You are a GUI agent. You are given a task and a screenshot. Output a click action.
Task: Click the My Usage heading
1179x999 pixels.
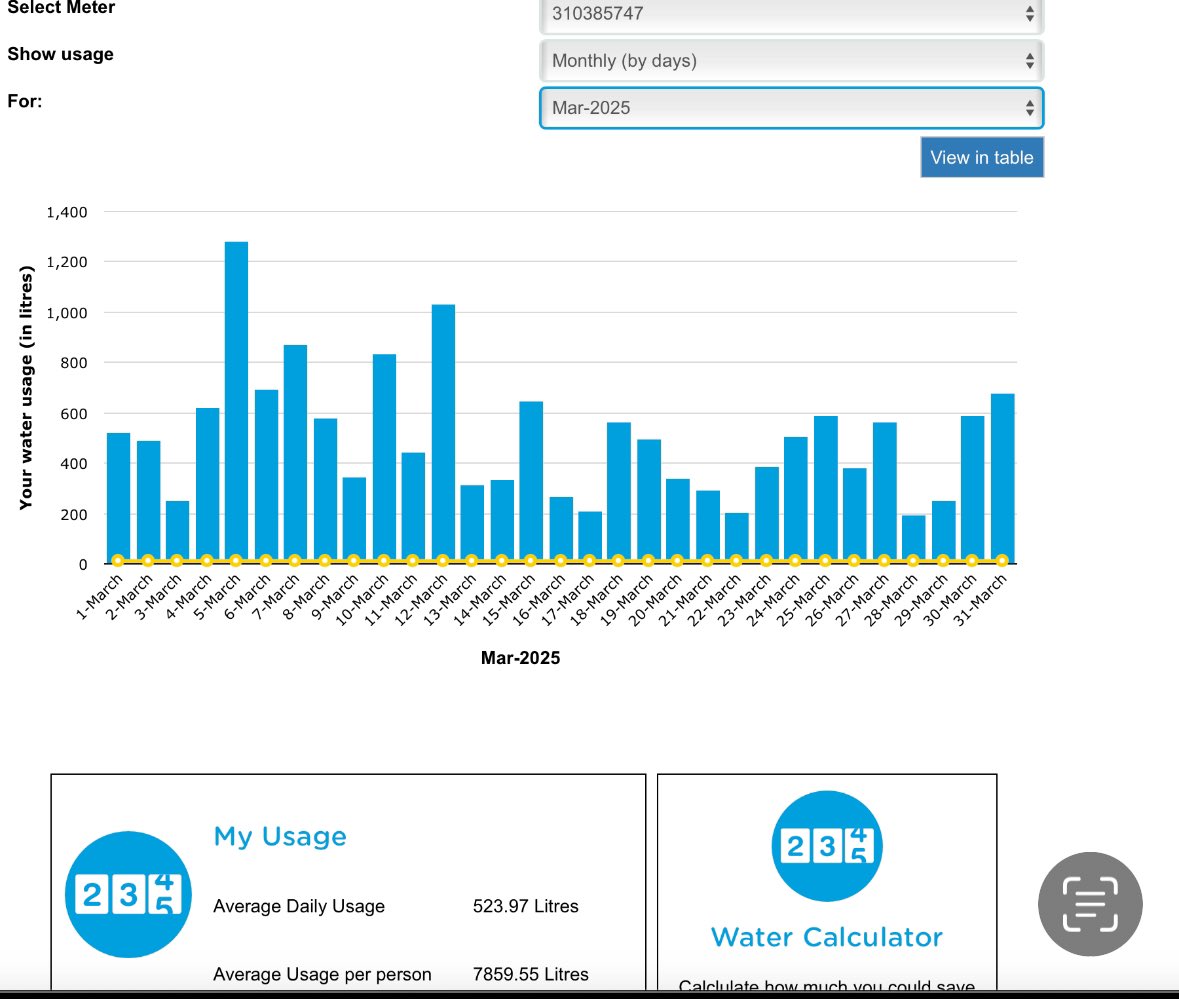pyautogui.click(x=280, y=837)
